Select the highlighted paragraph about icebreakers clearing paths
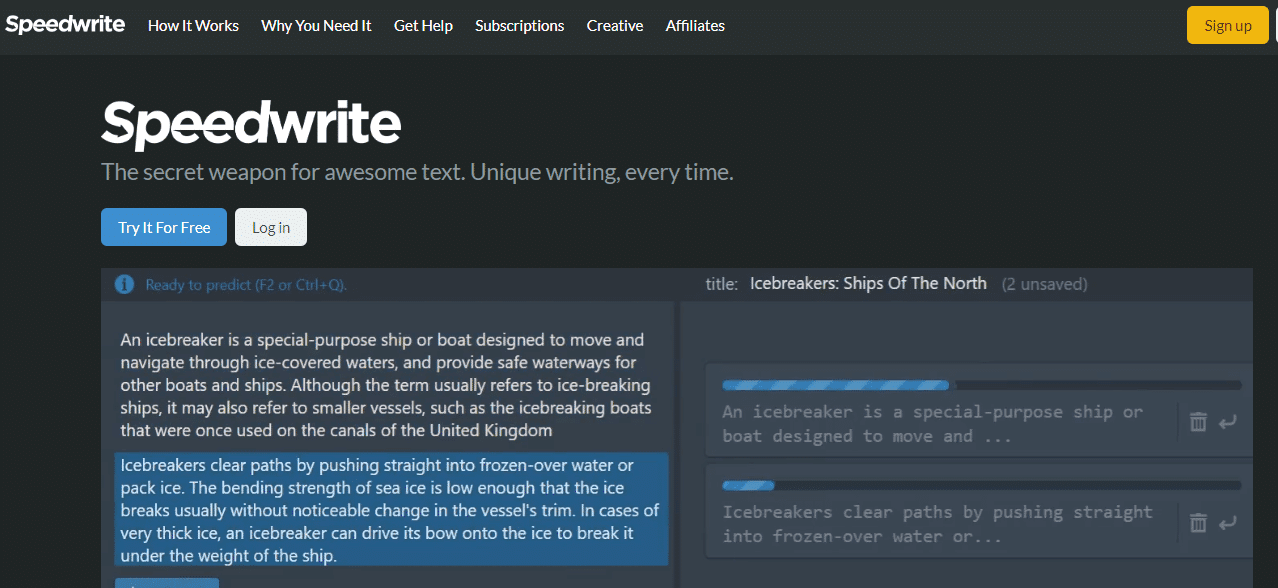This screenshot has width=1278, height=588. tap(390, 510)
